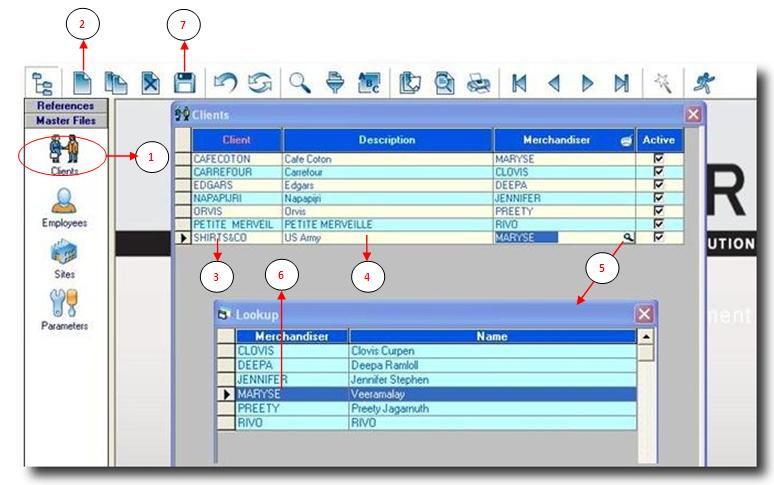Switch to the Master Files tab
This screenshot has width=774, height=485.
tap(65, 120)
